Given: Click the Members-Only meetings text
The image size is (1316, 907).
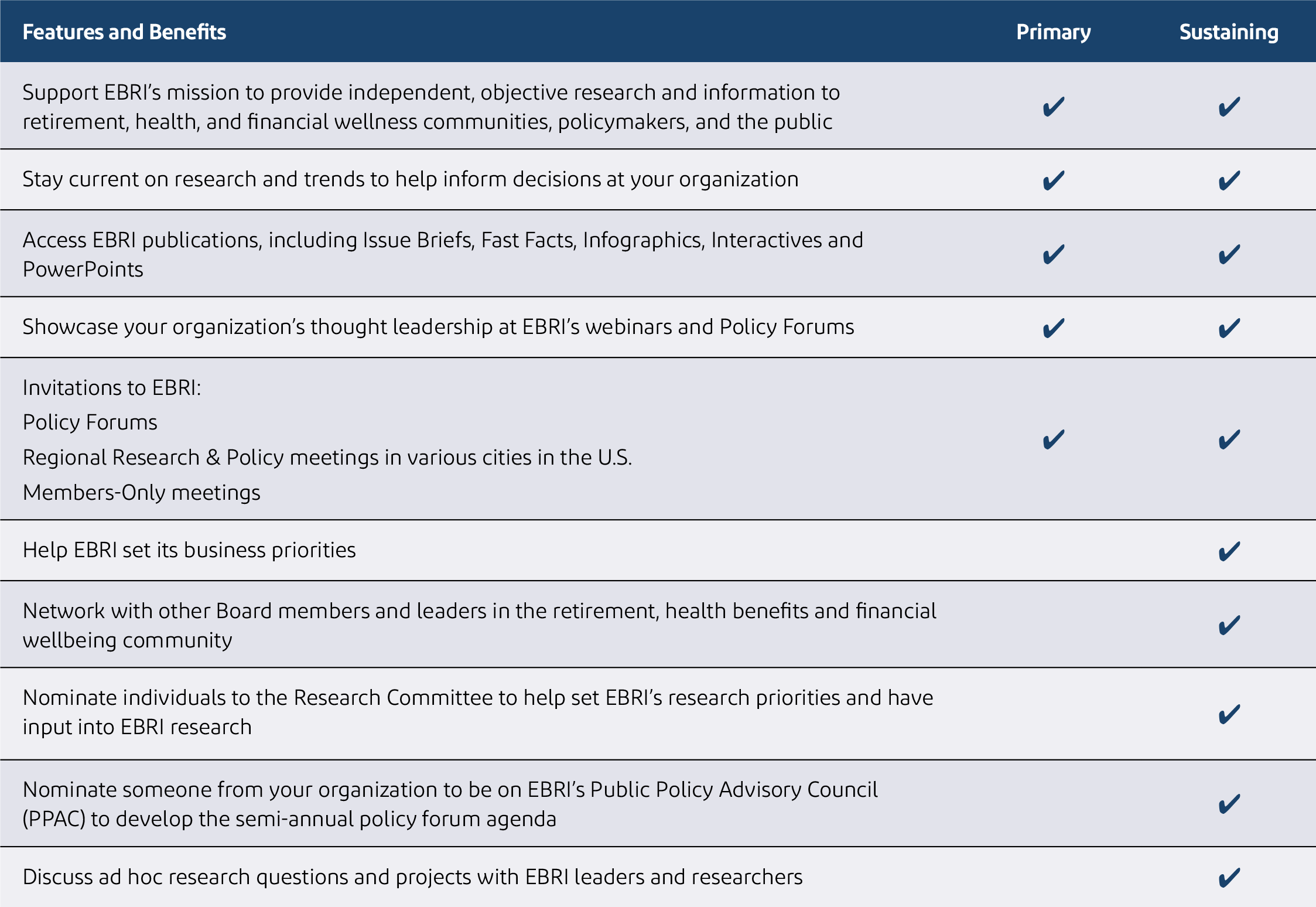Looking at the screenshot, I should (x=141, y=493).
